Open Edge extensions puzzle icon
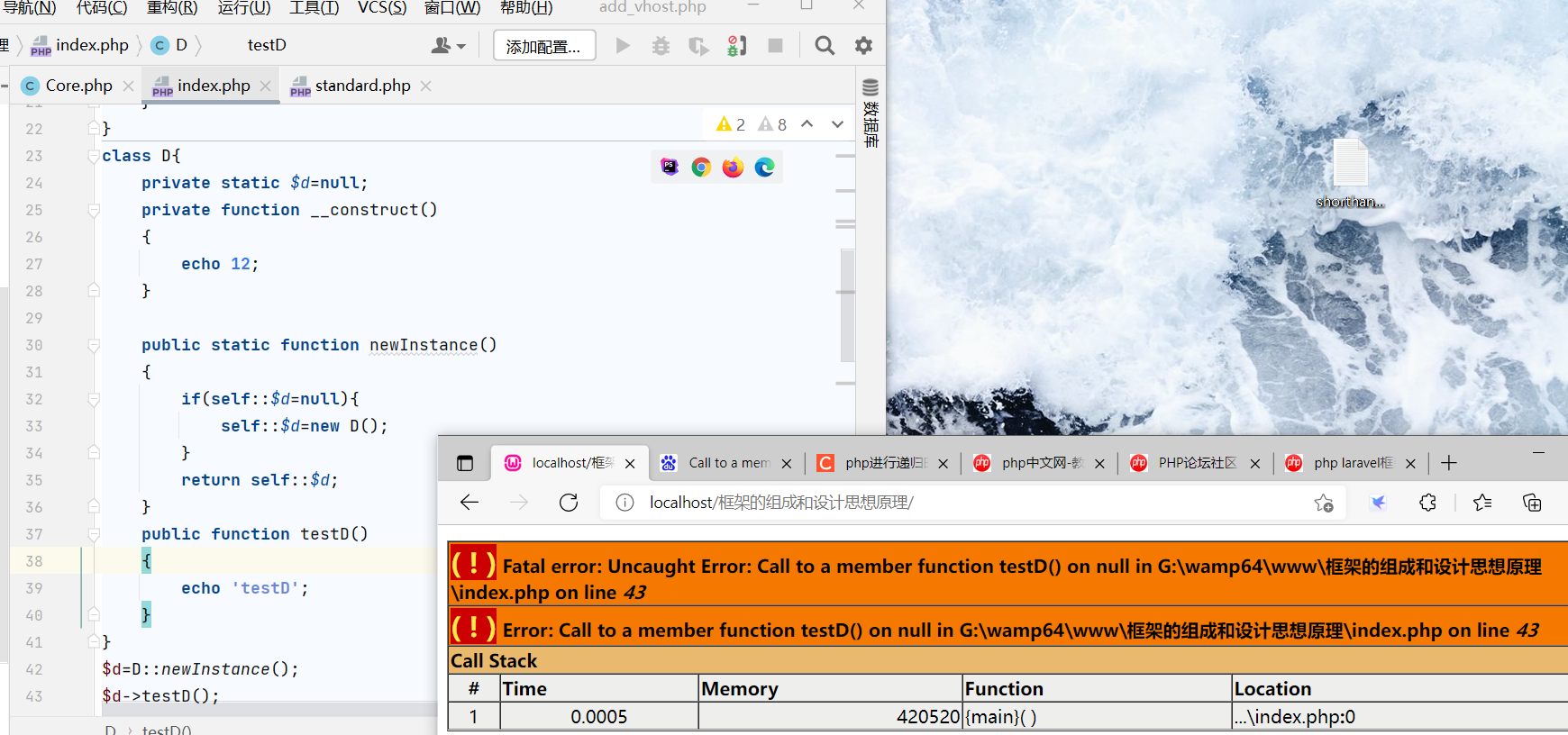1568x735 pixels. pyautogui.click(x=1427, y=503)
